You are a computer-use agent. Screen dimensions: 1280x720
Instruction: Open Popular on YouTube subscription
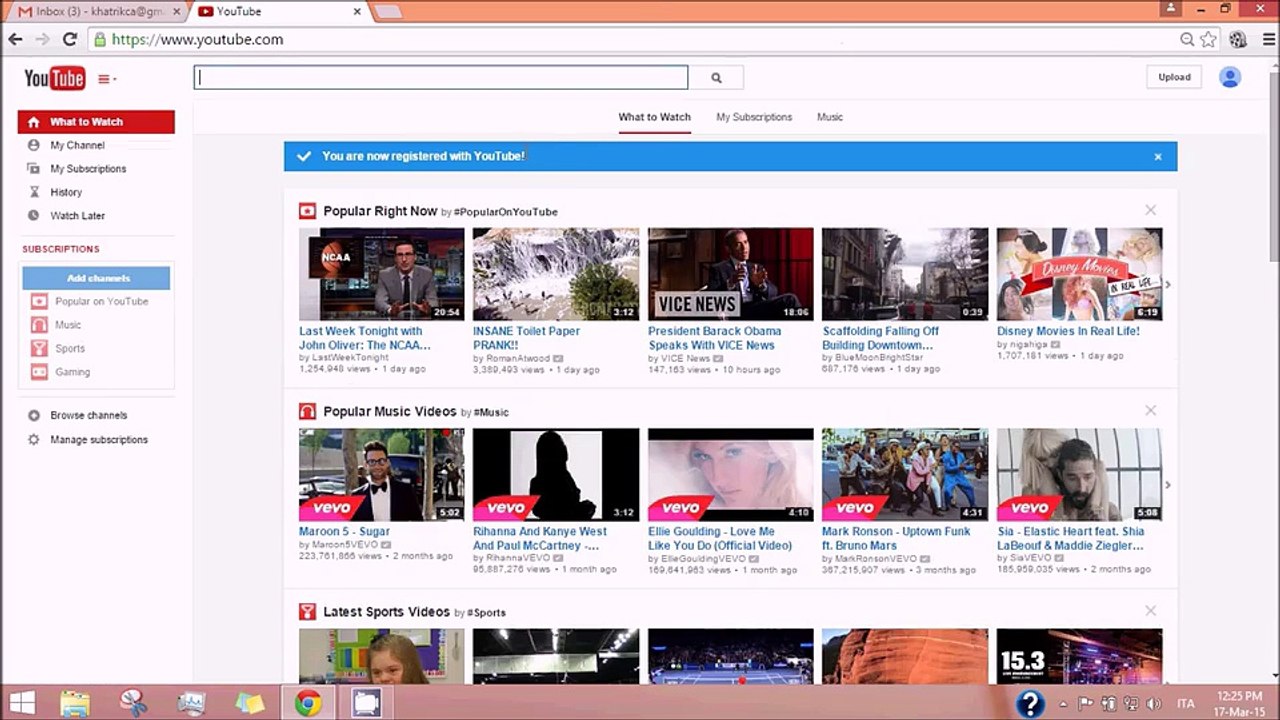101,301
